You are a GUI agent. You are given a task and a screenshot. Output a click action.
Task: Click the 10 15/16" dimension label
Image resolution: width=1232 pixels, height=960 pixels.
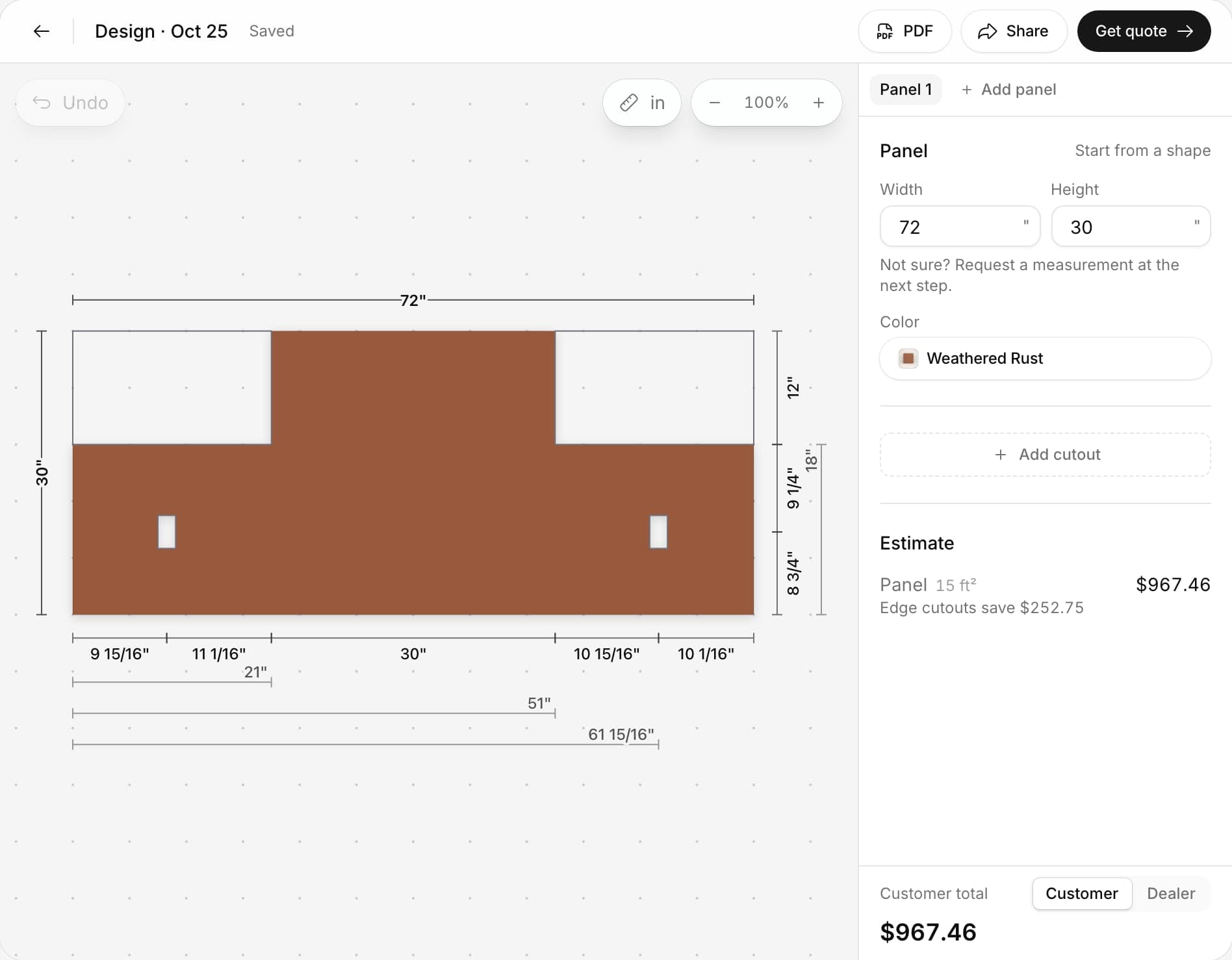606,654
